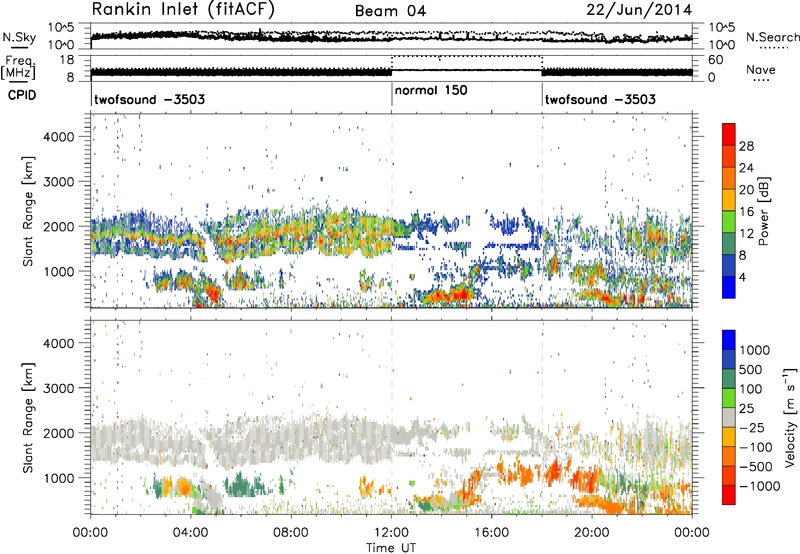The width and height of the screenshot is (800, 554).
Task: Click the '18' frequency axis tick
Action: point(66,60)
